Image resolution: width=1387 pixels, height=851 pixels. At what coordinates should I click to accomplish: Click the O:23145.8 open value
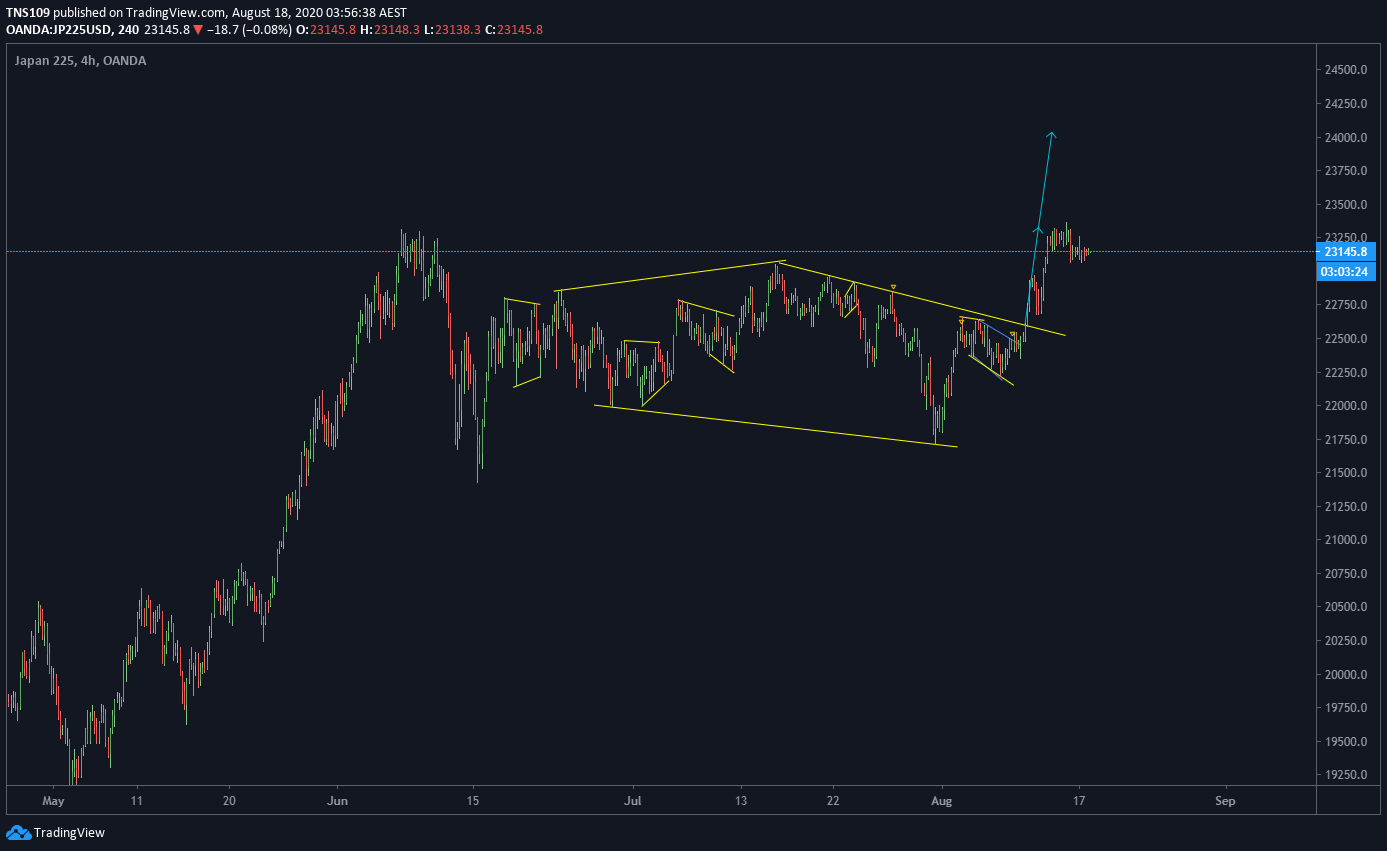[327, 30]
